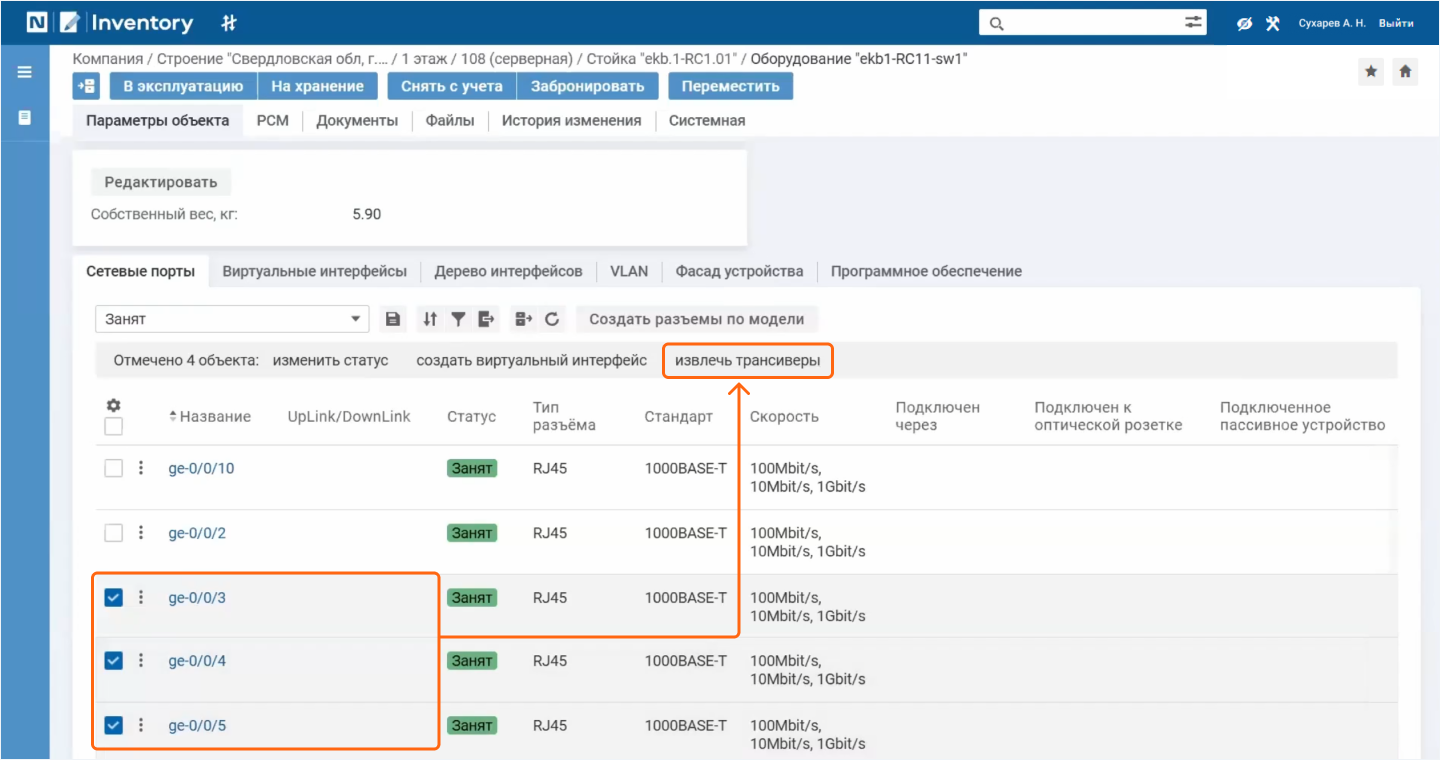
Task: Open the three-dot menu for ge-0/0/2
Action: tap(141, 533)
